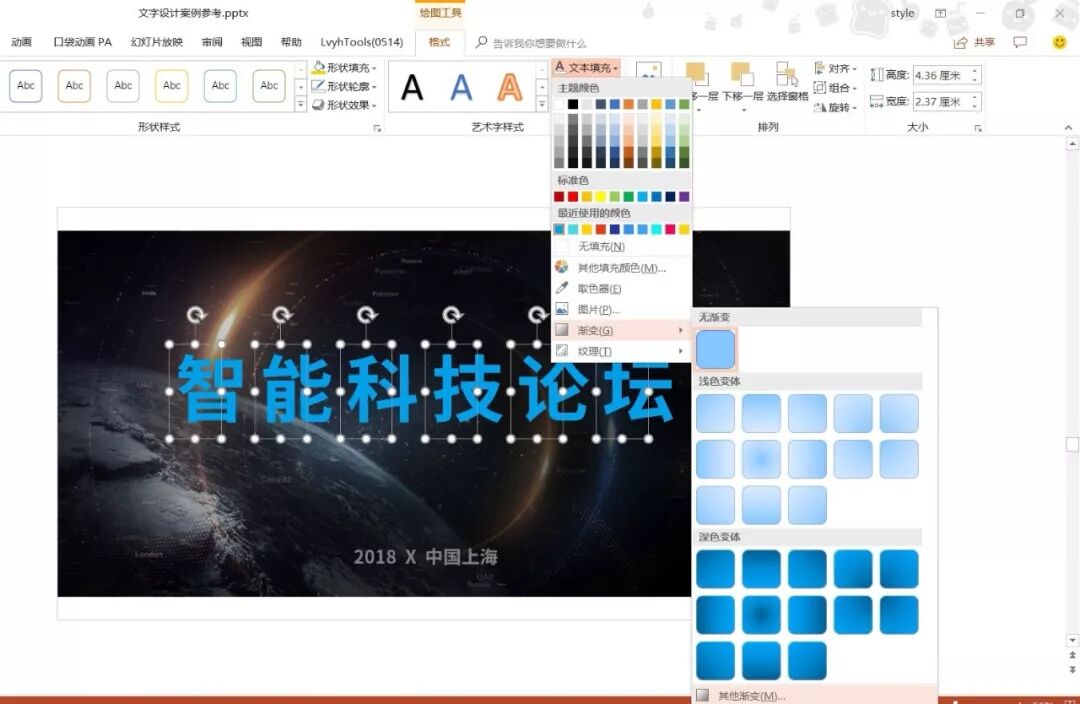Open the 视图 tab
This screenshot has height=704, width=1080.
click(251, 42)
